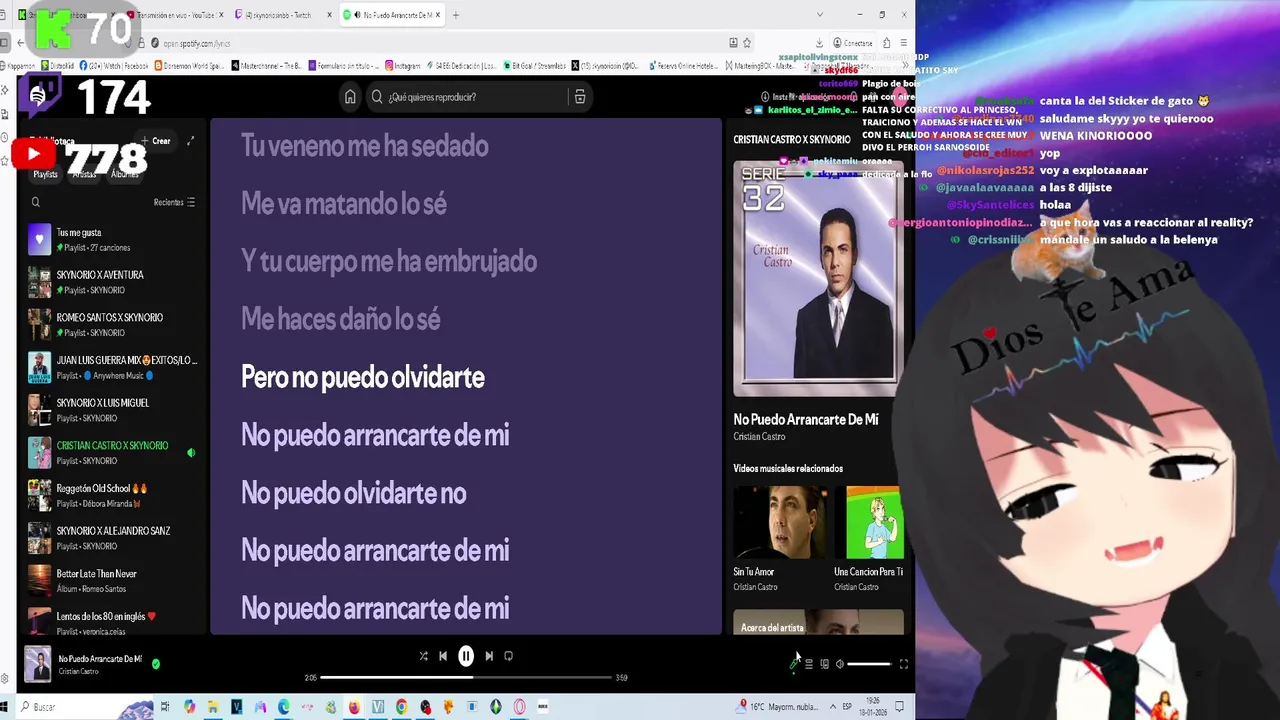Open ROMEO SANTOS X SKYNORIO playlist
Viewport: 1280px width, 720px height.
coord(115,325)
